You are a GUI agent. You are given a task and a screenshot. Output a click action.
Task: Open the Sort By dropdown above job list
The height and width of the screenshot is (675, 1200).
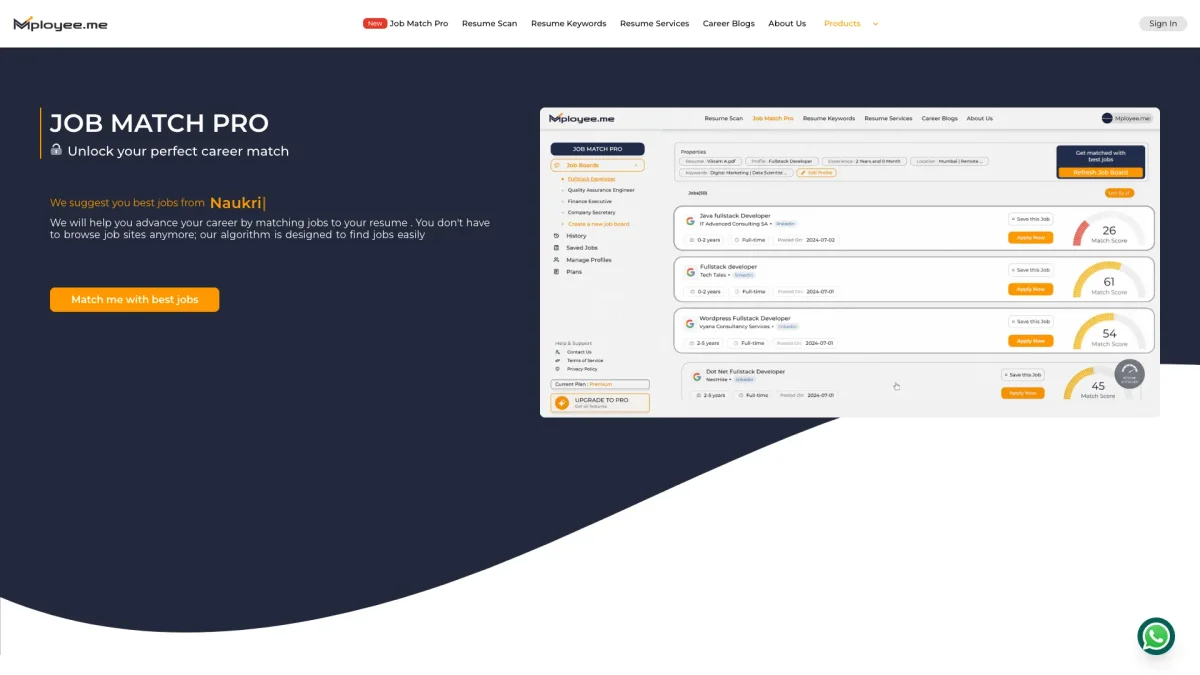(1119, 193)
